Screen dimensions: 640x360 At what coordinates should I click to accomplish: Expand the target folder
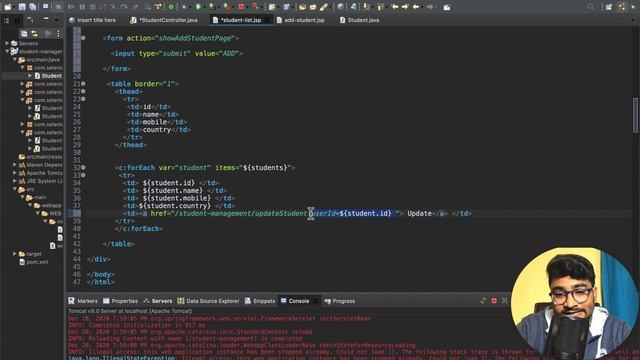pyautogui.click(x=15, y=254)
